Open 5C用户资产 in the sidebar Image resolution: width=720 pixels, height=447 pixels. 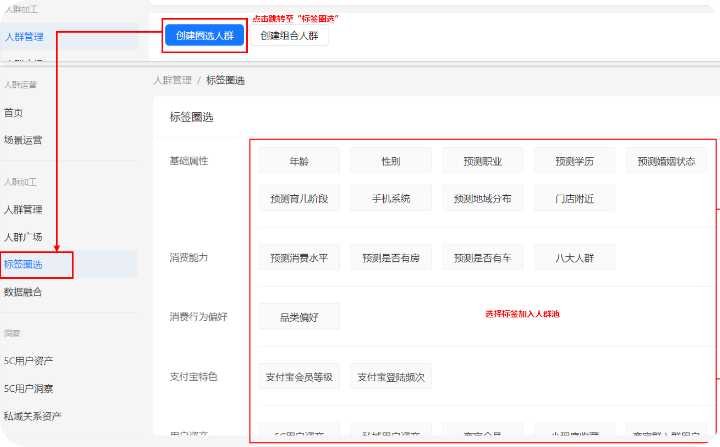(28, 361)
